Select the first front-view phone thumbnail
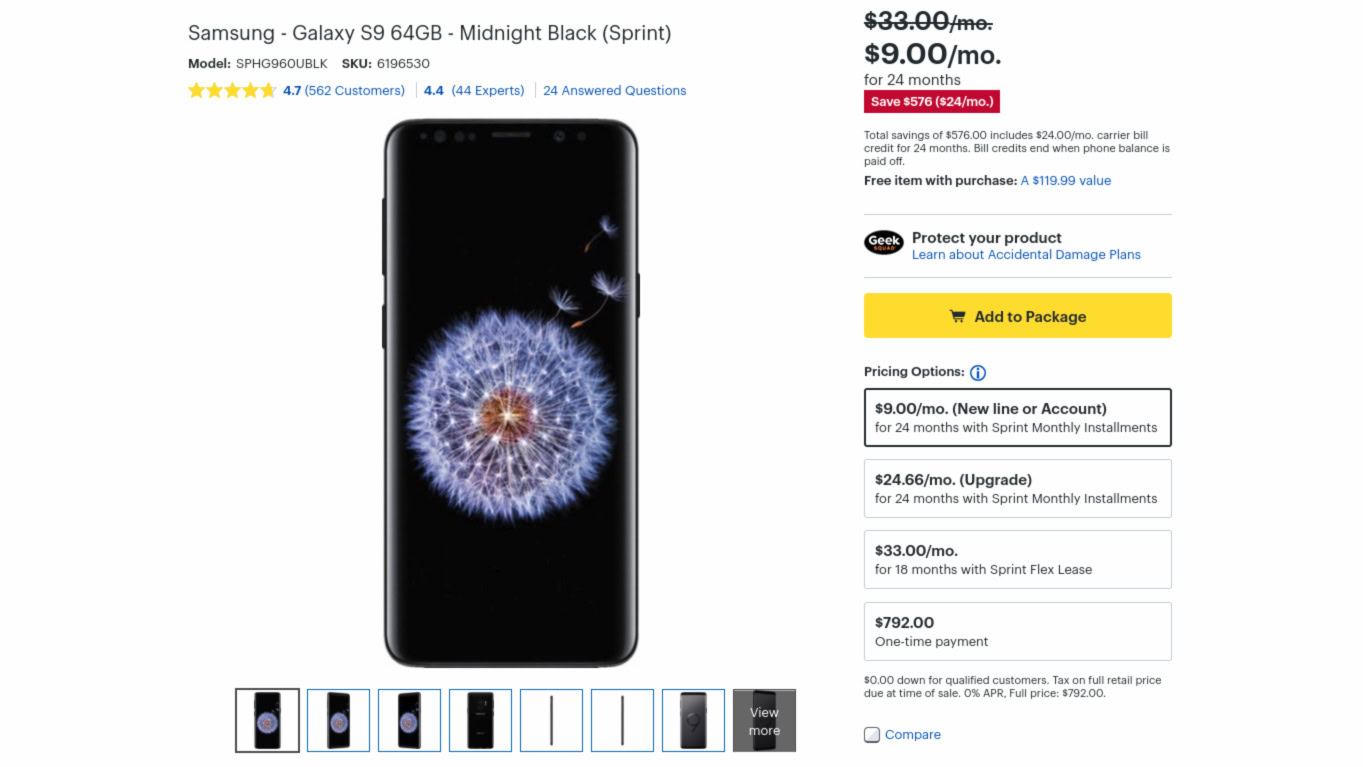Viewport: 1363px width, 767px height. pos(267,720)
